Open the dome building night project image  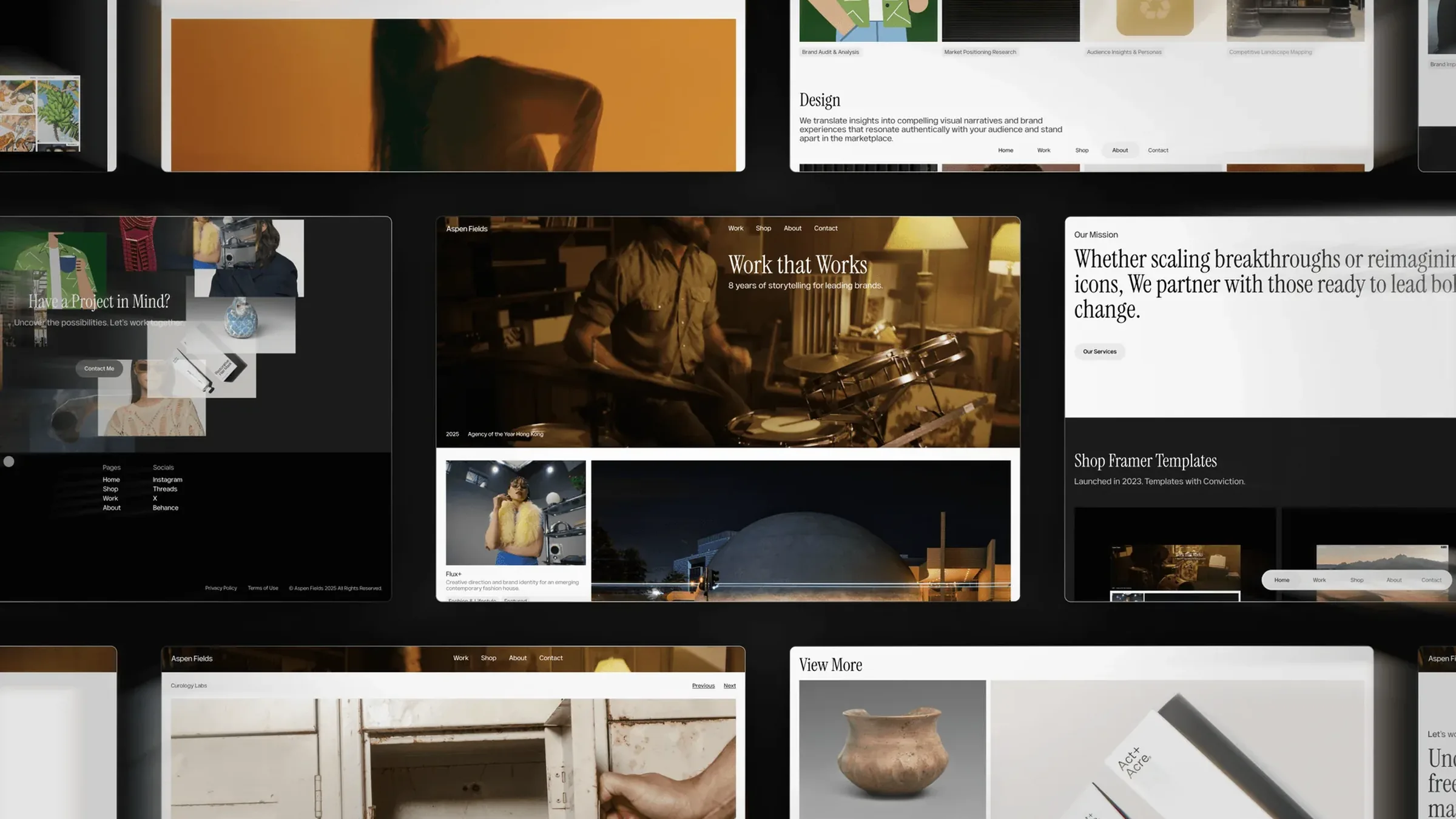pos(801,531)
